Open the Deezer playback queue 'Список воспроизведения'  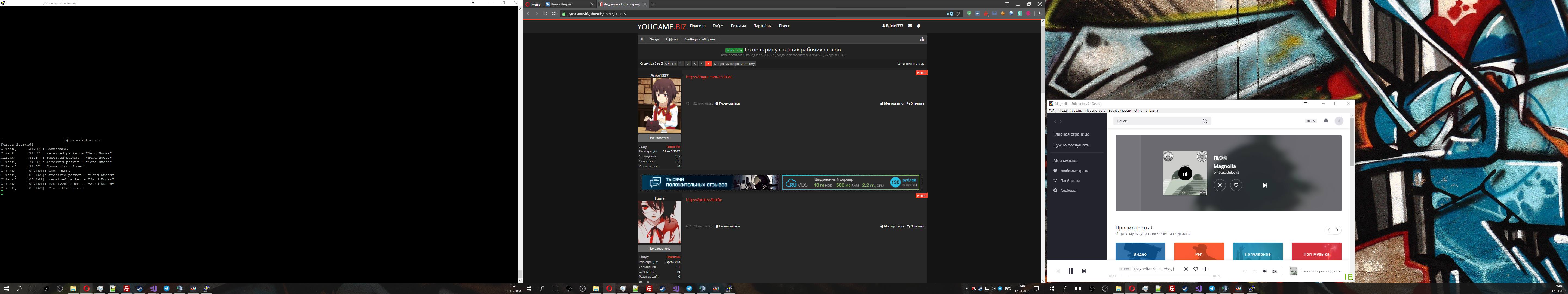[x=1315, y=271]
